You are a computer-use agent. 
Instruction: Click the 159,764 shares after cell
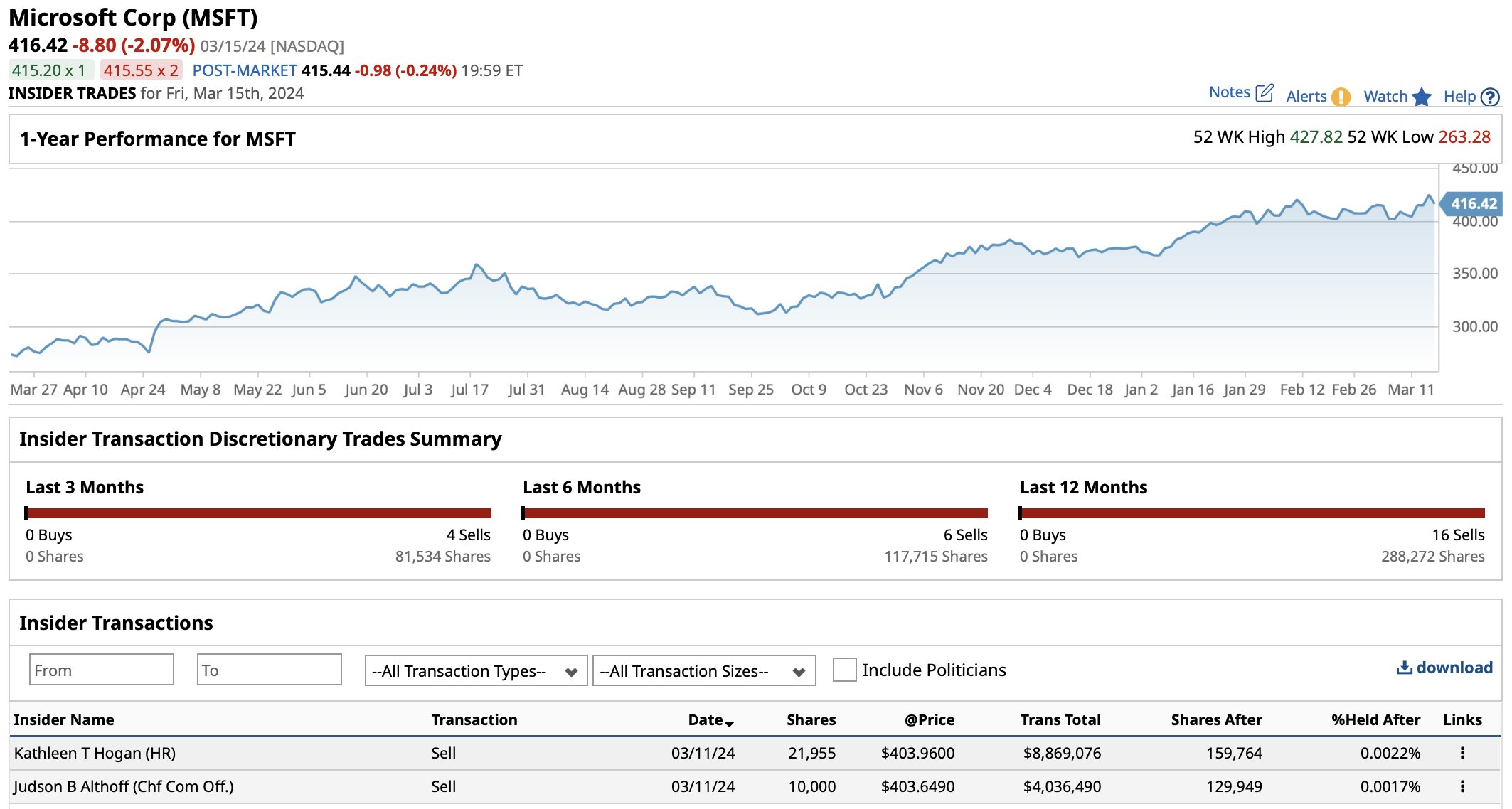(x=1234, y=753)
